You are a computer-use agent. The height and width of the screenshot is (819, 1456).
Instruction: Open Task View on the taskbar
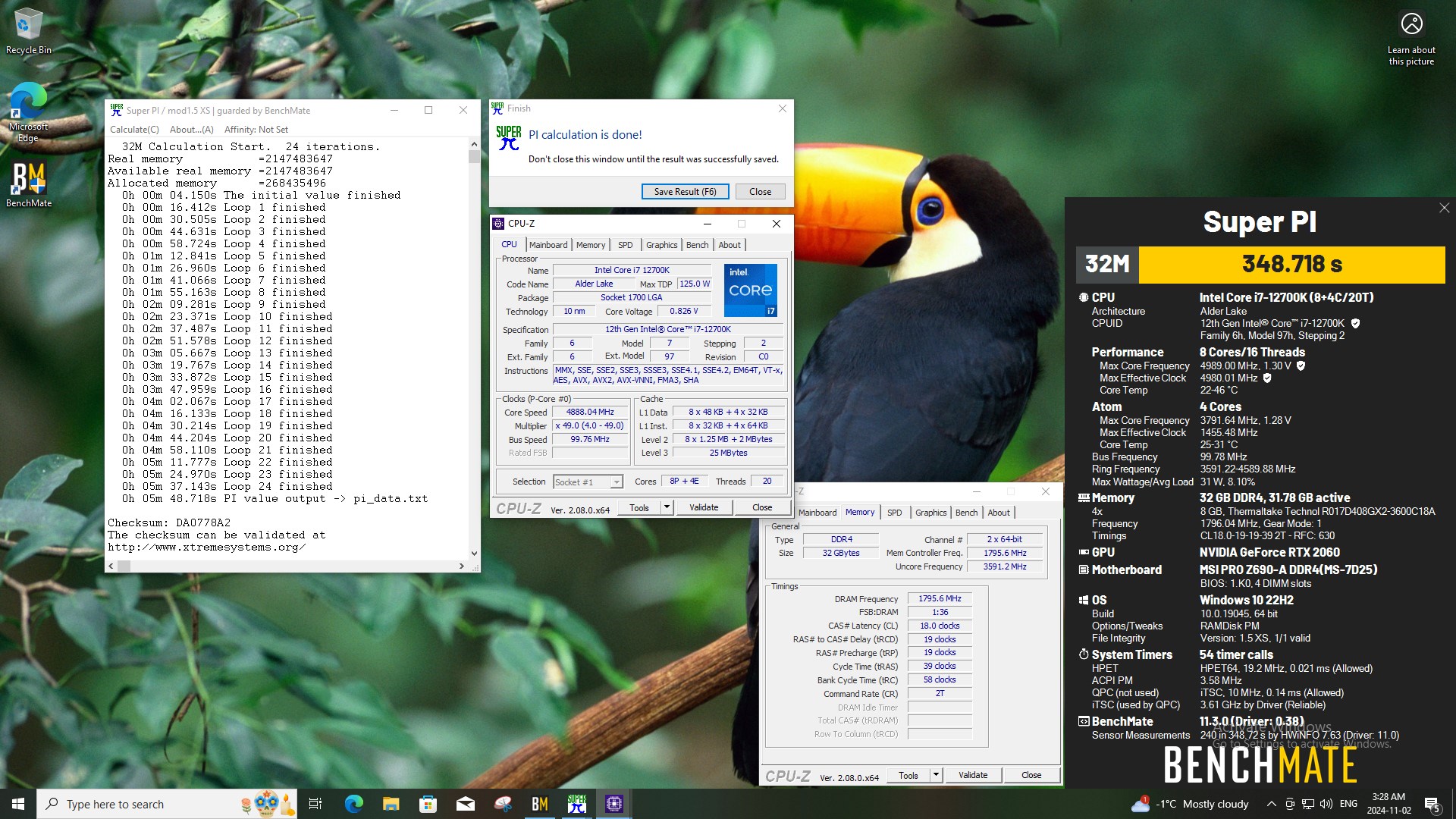315,804
